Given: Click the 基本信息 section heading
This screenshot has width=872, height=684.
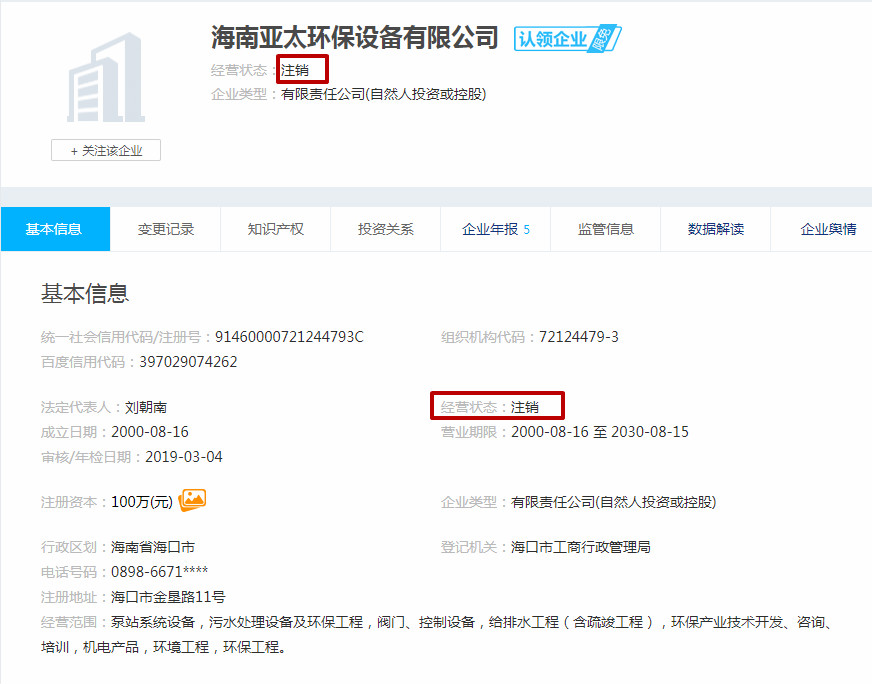Looking at the screenshot, I should [85, 294].
